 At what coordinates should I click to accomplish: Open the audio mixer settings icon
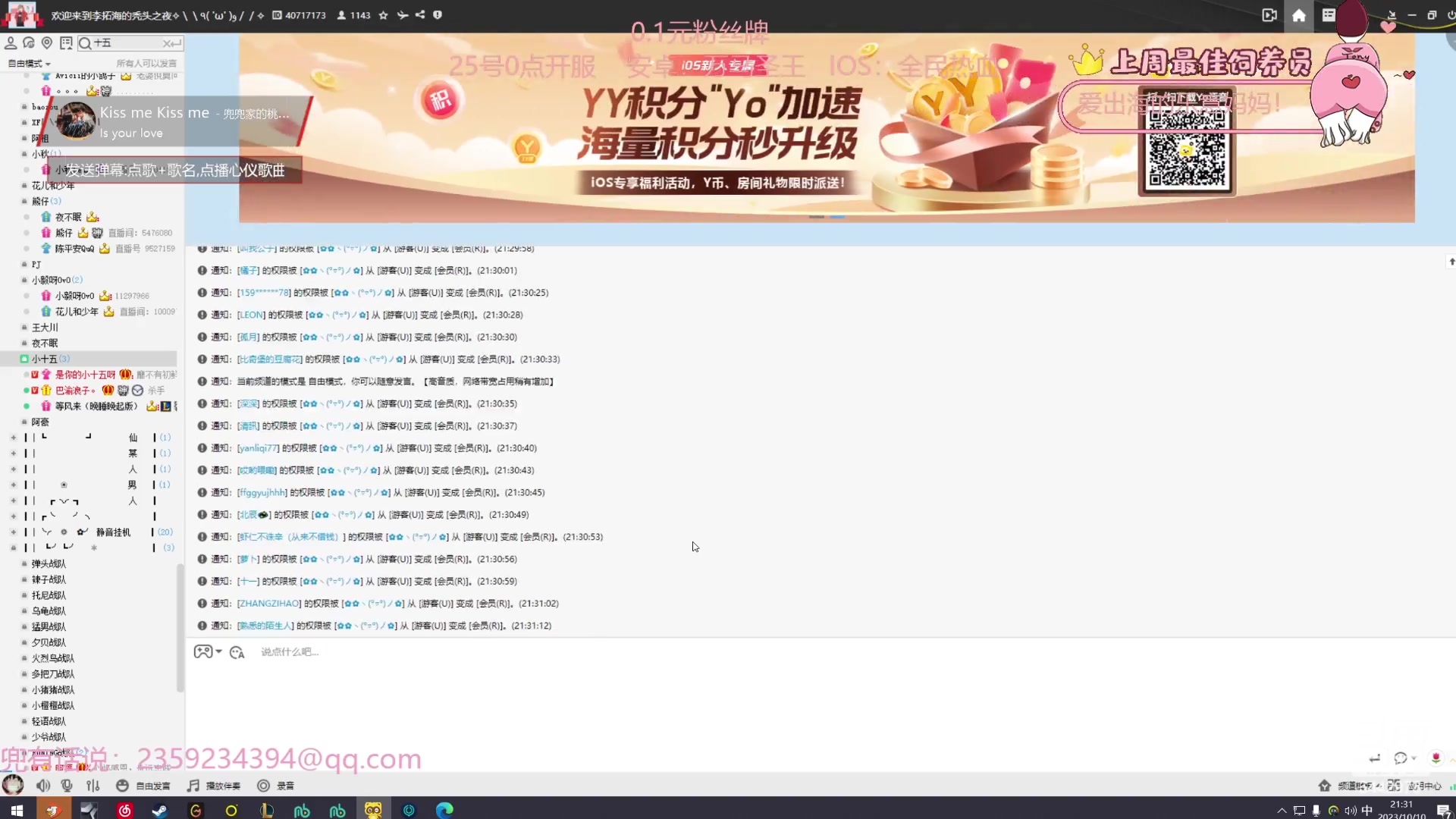(93, 786)
